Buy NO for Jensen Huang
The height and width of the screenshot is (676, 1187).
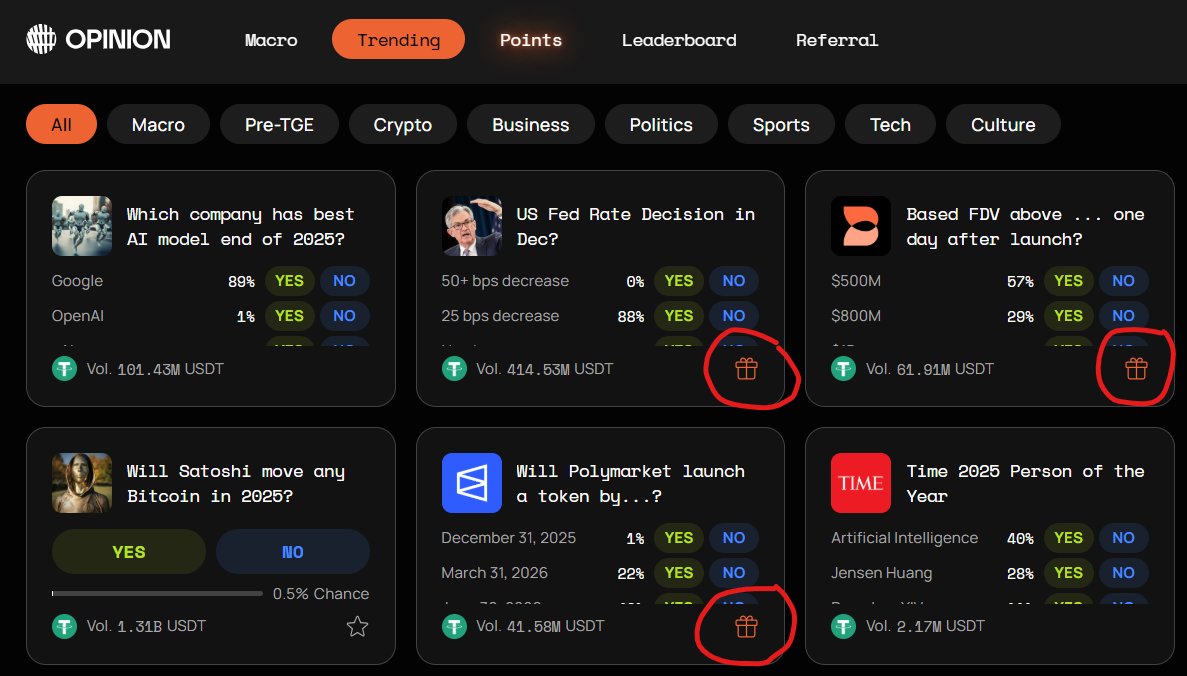[x=1123, y=573]
